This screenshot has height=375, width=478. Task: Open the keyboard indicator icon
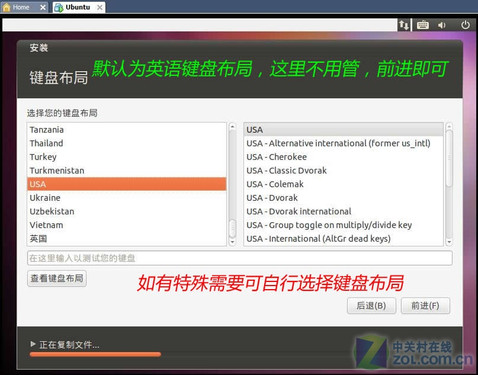(x=423, y=25)
